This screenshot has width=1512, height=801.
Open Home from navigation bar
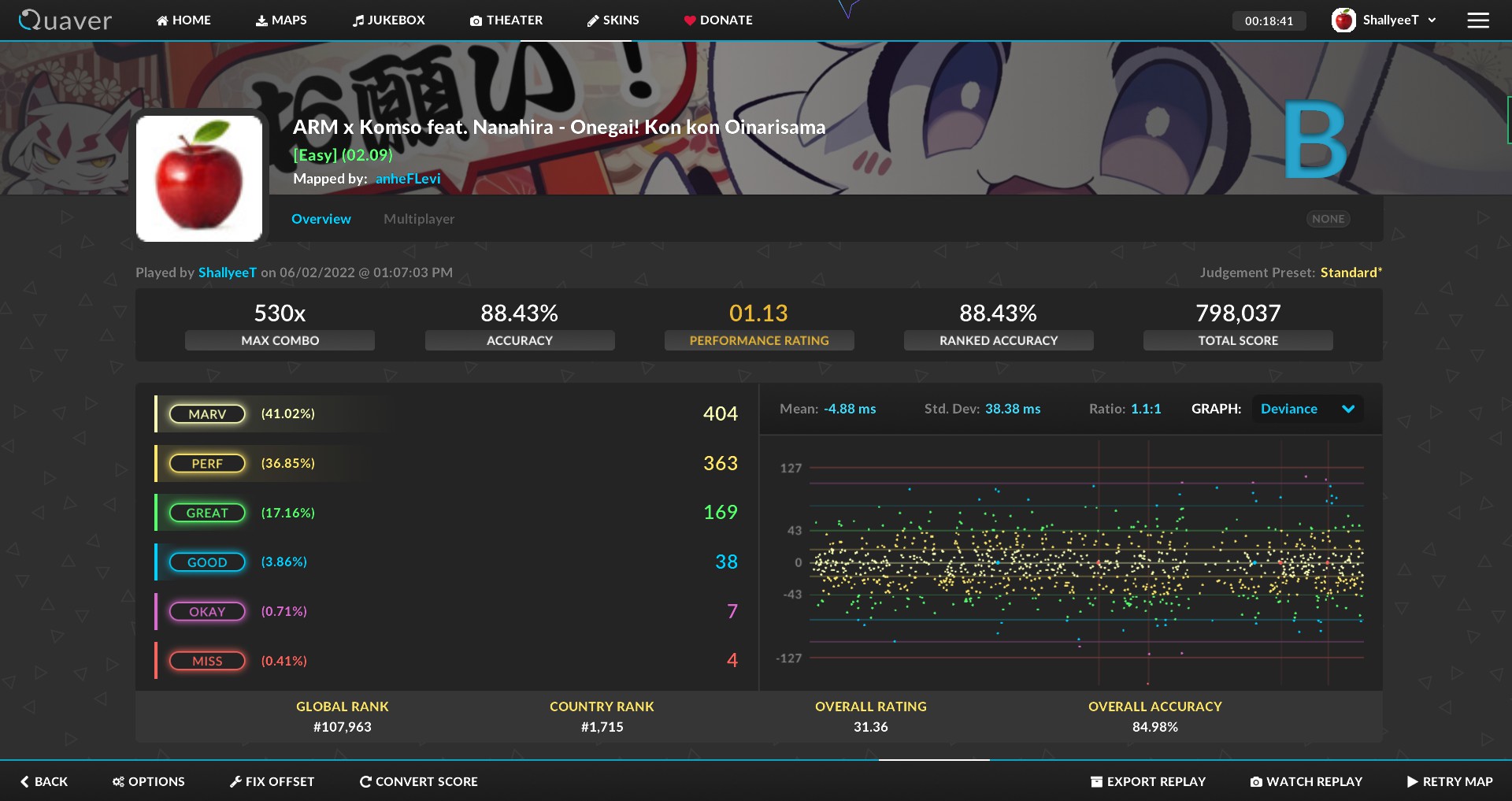(x=183, y=20)
